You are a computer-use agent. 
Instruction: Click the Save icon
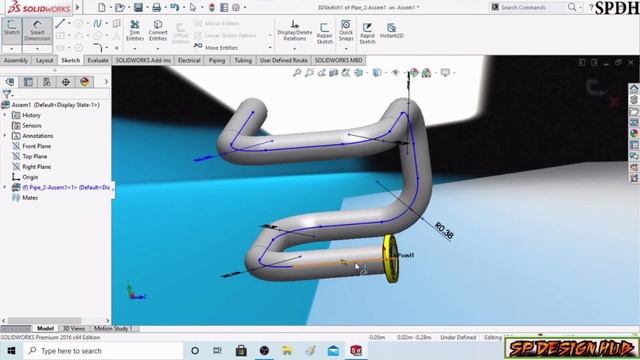(x=138, y=7)
